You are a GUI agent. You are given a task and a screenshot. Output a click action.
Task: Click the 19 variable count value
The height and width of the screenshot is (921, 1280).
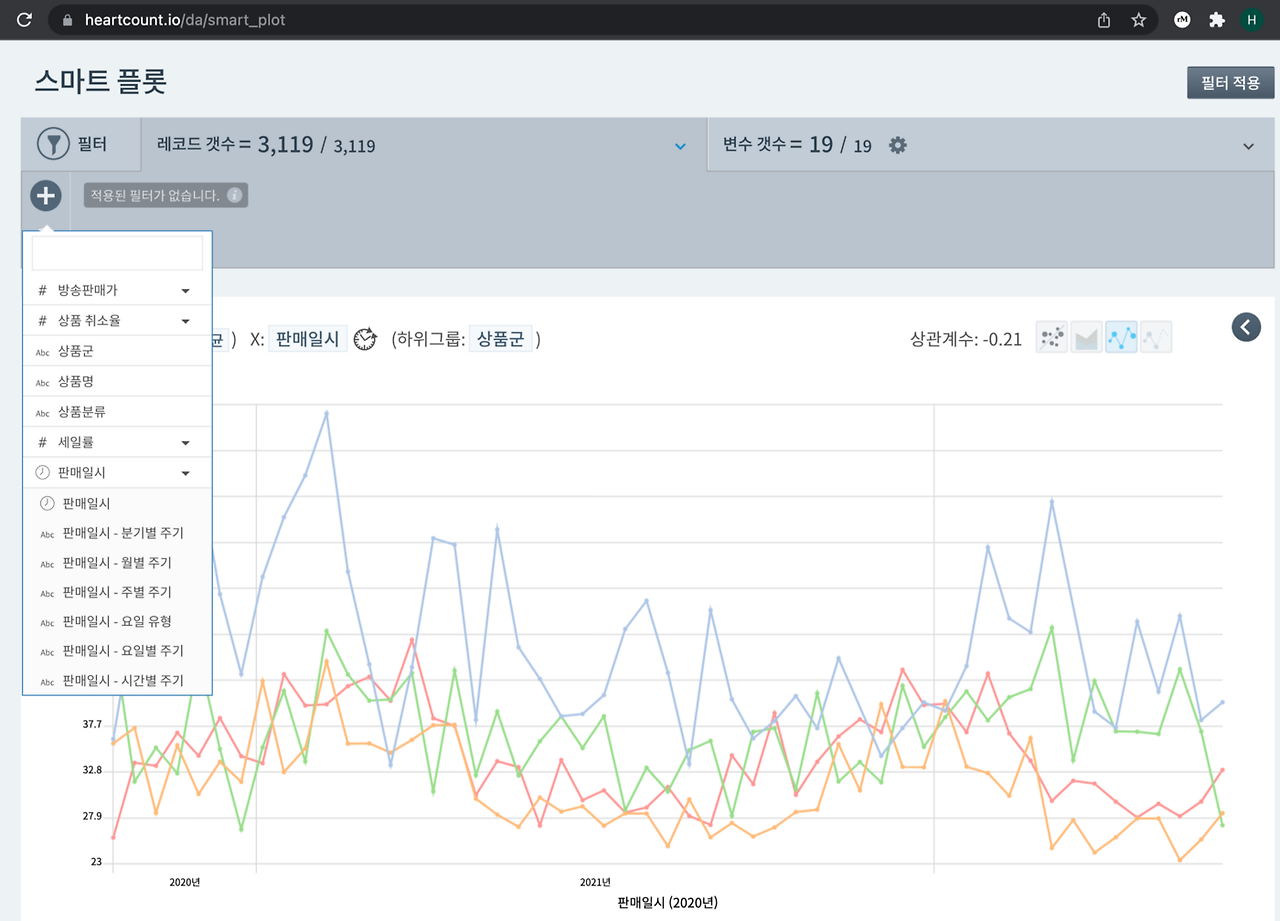821,145
